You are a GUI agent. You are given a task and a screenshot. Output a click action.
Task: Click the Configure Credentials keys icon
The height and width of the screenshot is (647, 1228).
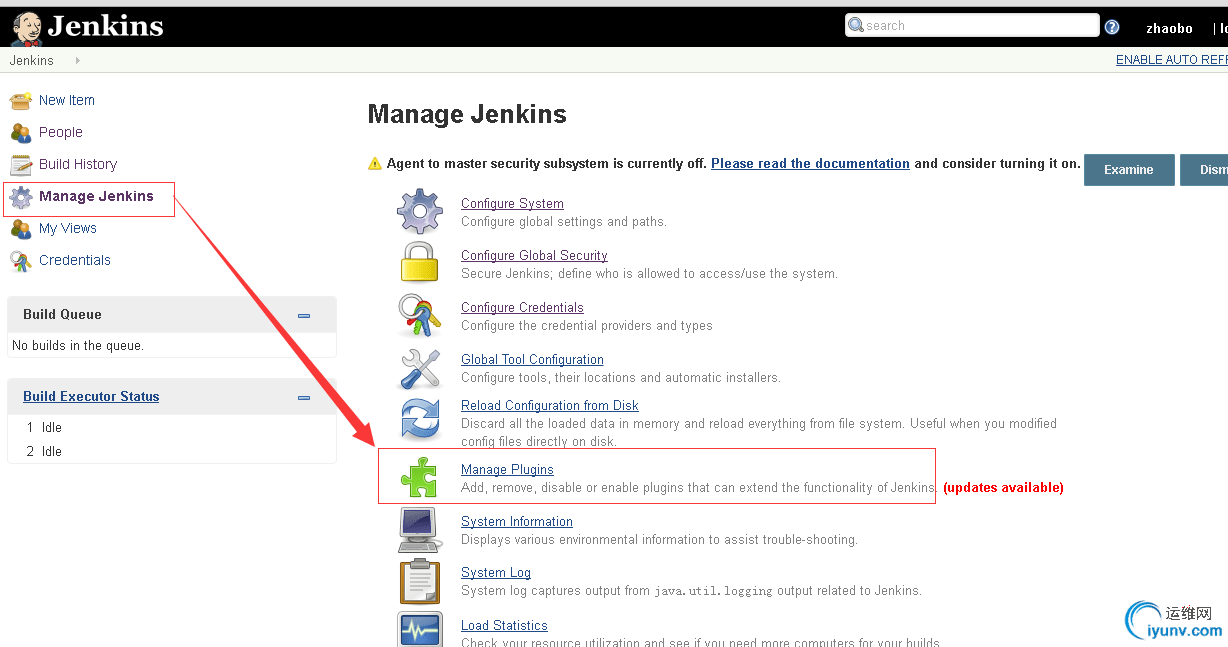(420, 315)
